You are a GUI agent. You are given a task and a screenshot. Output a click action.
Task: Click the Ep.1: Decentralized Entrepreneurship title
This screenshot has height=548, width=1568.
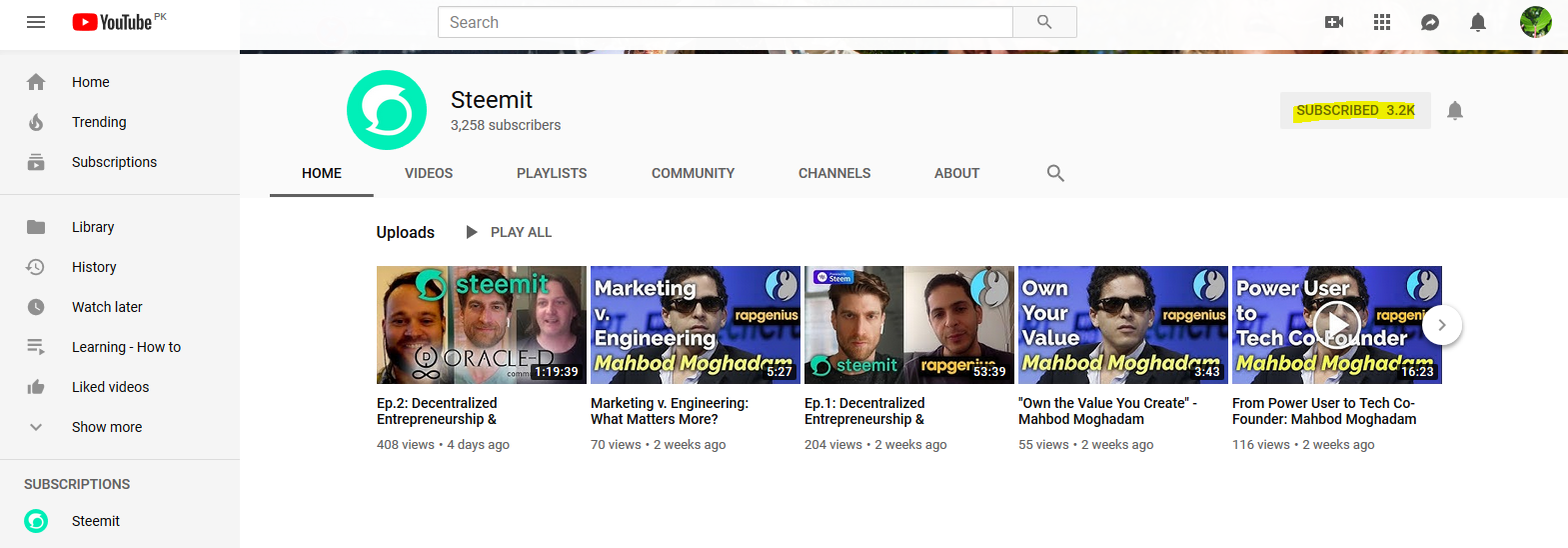pyautogui.click(x=864, y=411)
